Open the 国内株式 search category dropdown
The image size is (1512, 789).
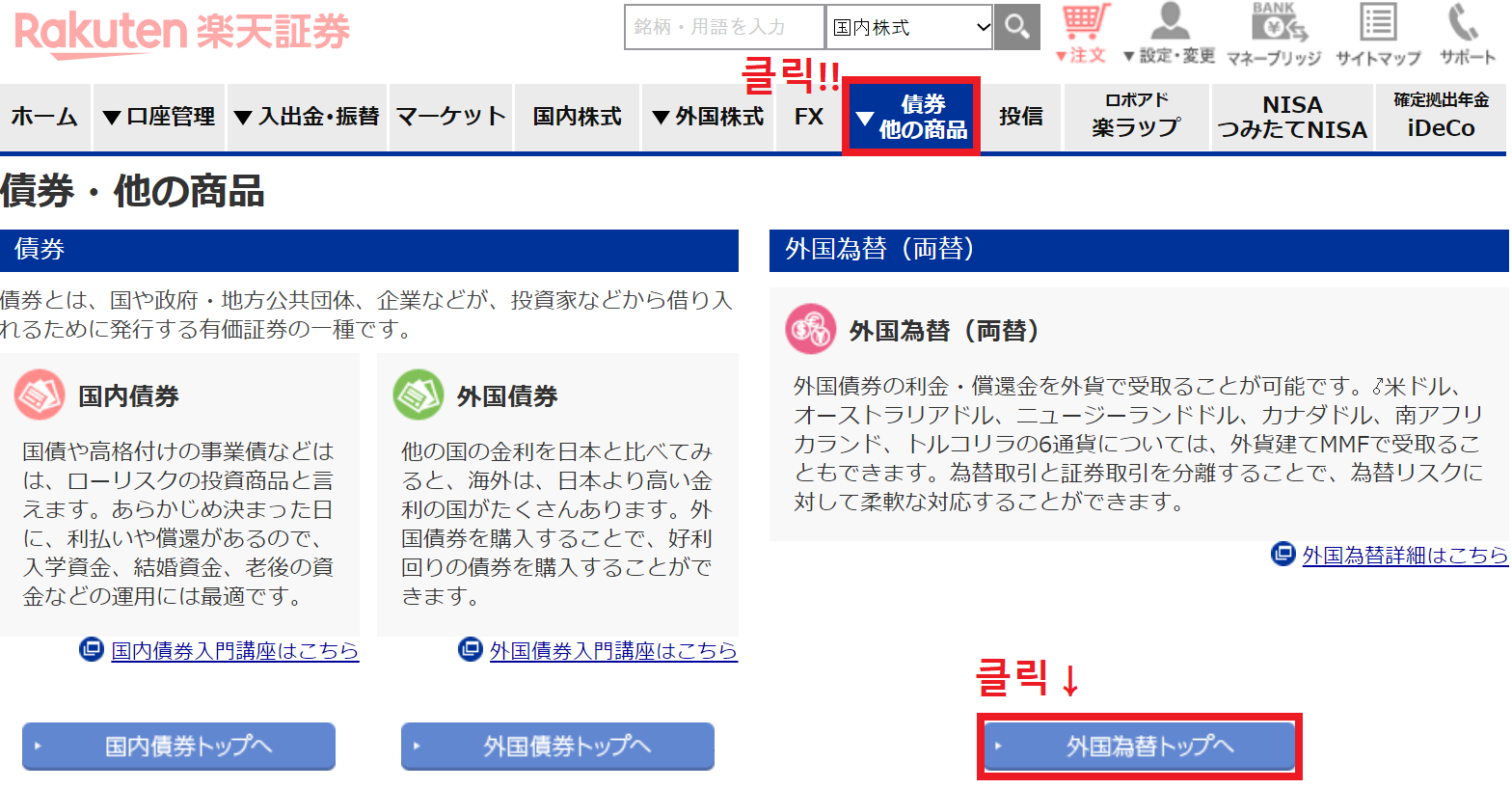(909, 27)
